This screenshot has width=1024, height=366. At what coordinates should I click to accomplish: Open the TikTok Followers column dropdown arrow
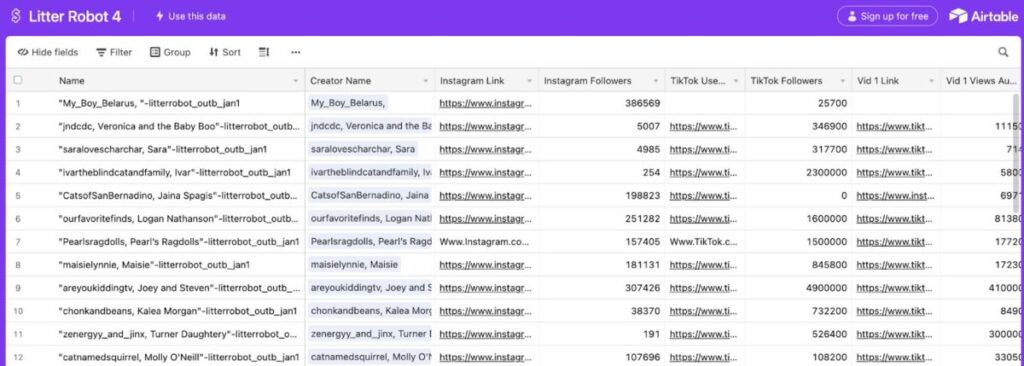(x=842, y=81)
